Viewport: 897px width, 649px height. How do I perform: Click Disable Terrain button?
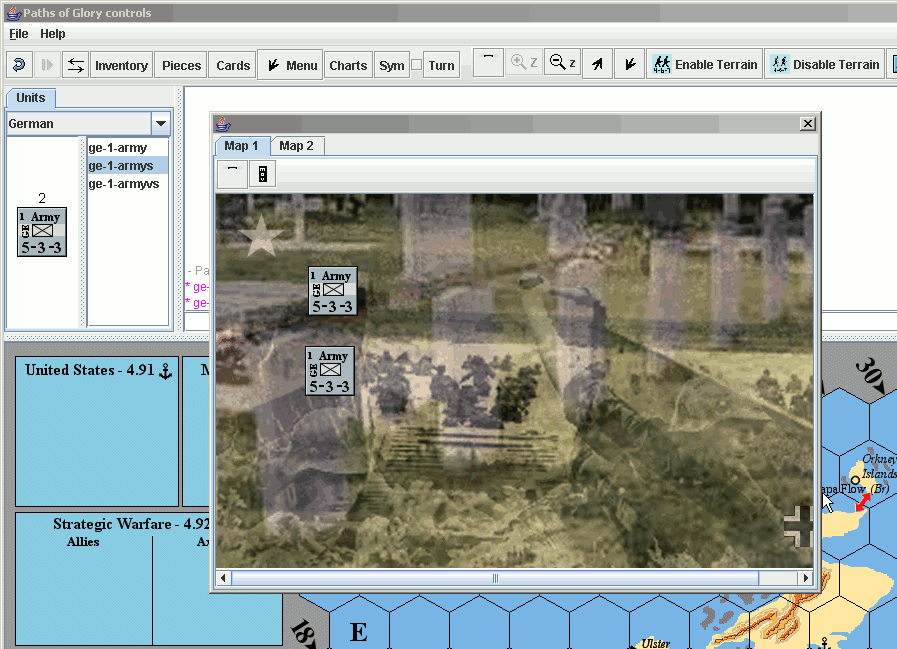[824, 64]
